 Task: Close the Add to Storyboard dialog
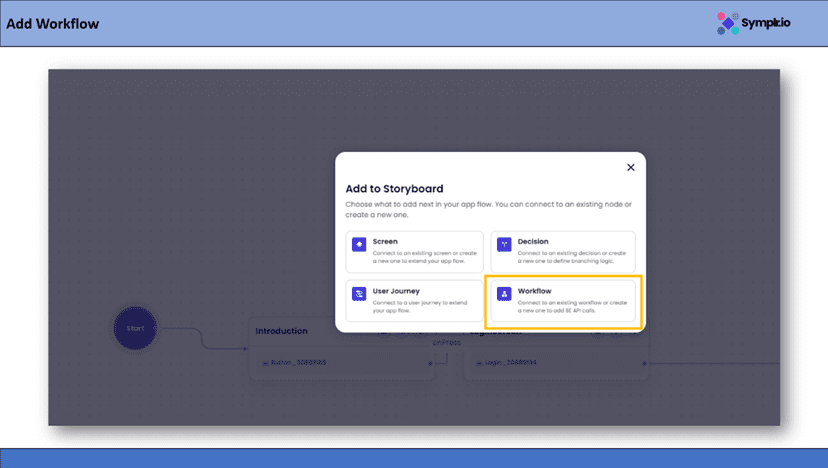630,168
